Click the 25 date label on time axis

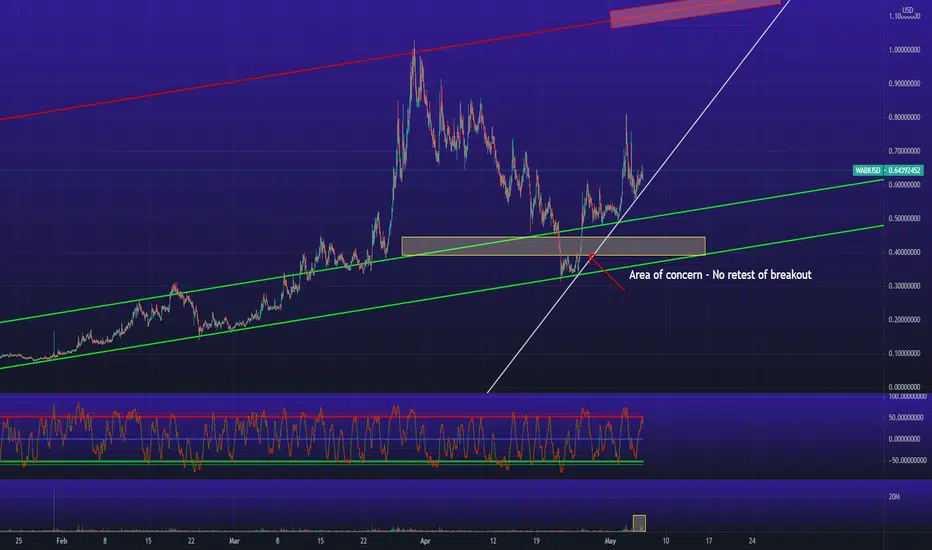[x=19, y=541]
